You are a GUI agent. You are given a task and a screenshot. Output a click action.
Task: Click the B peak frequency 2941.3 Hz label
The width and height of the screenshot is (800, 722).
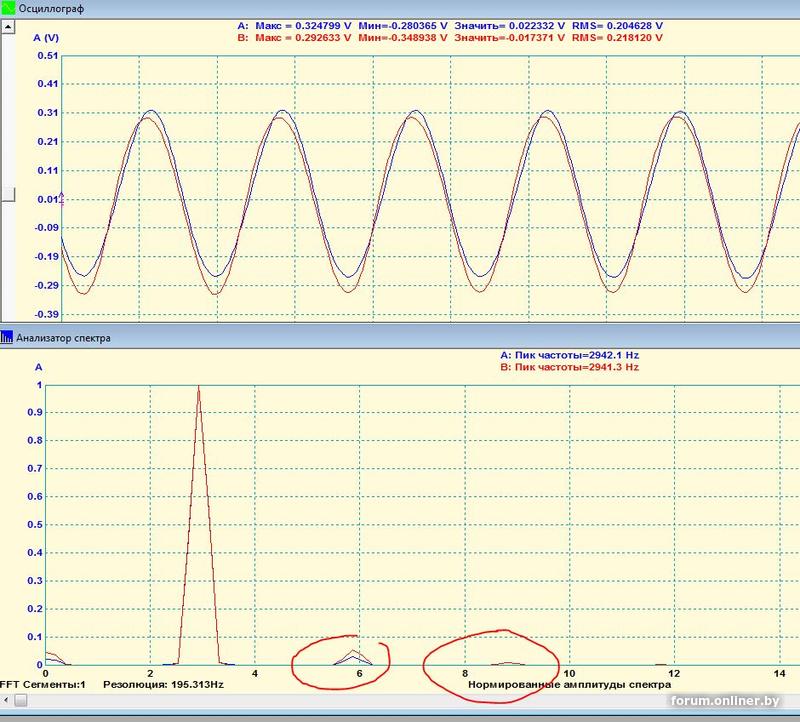[570, 367]
